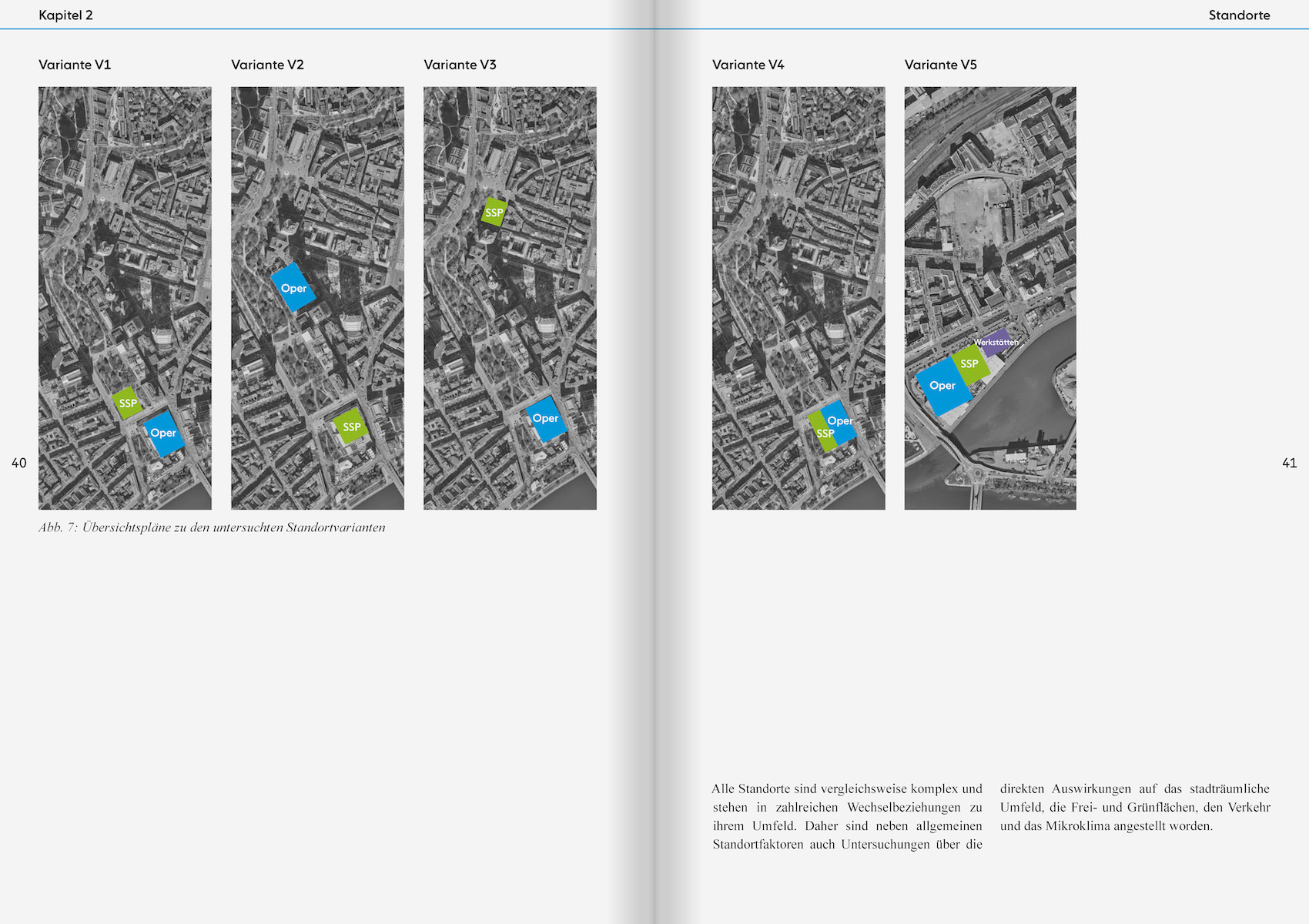This screenshot has width=1309, height=924.
Task: Select the Variante V2 heading
Action: coord(267,65)
